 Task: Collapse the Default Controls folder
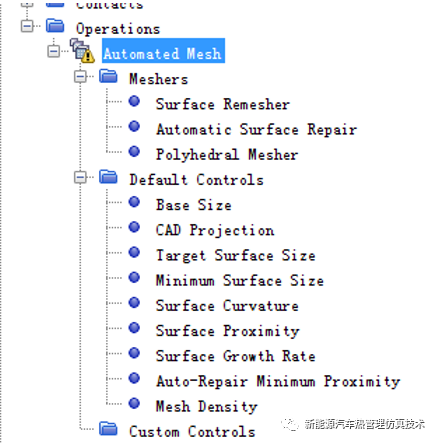[80, 177]
